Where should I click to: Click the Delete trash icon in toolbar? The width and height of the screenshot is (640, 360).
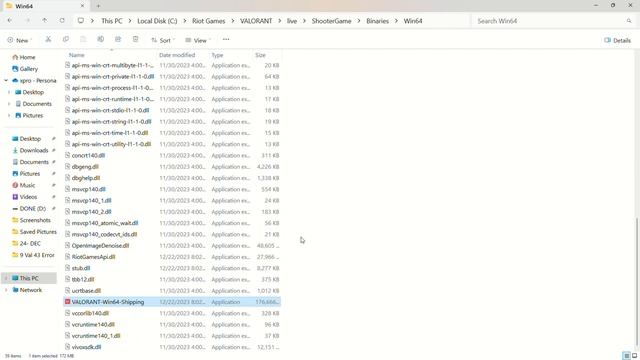[136, 40]
